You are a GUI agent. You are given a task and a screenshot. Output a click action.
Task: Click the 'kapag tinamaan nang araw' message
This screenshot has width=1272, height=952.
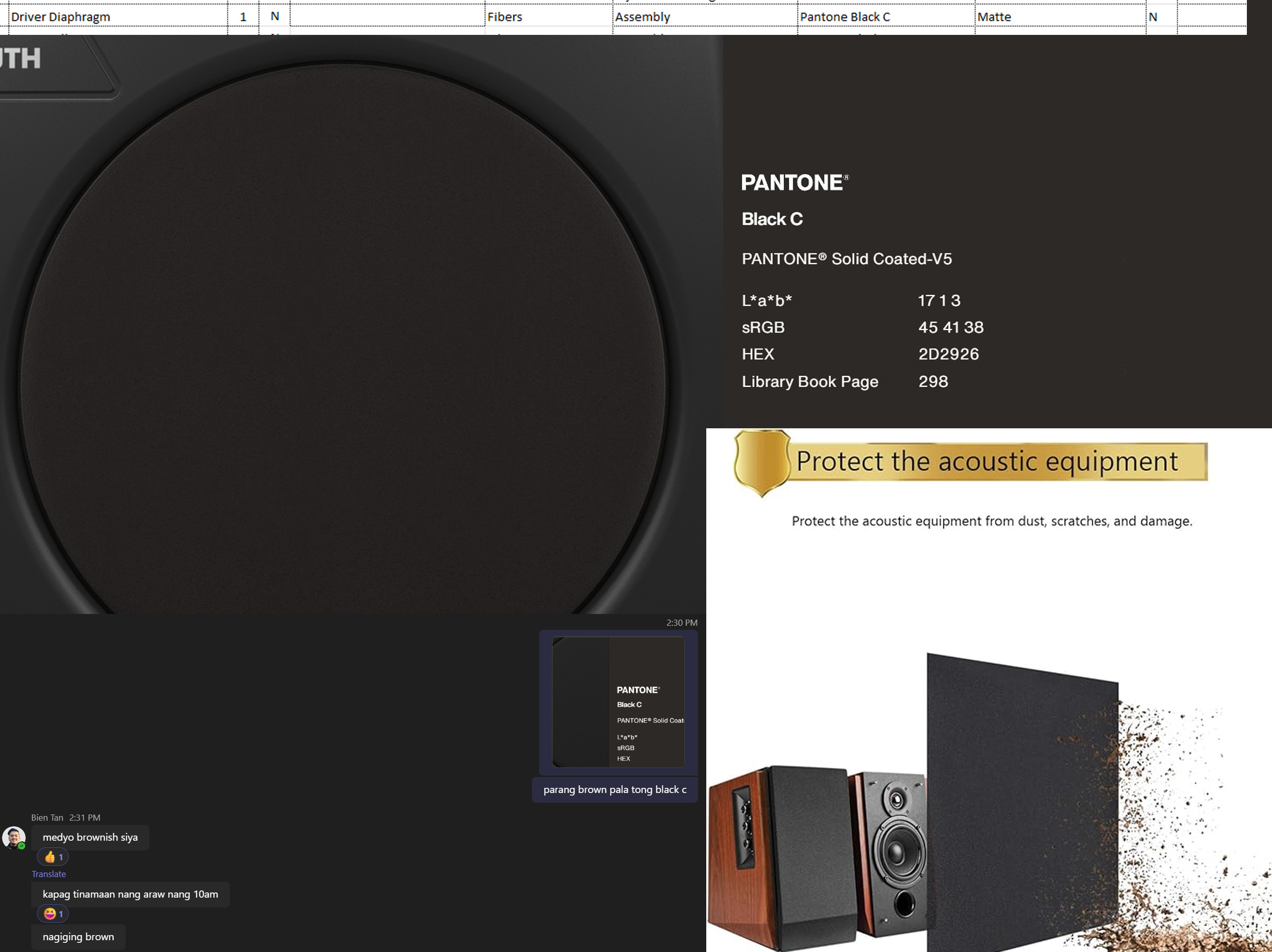coord(131,894)
